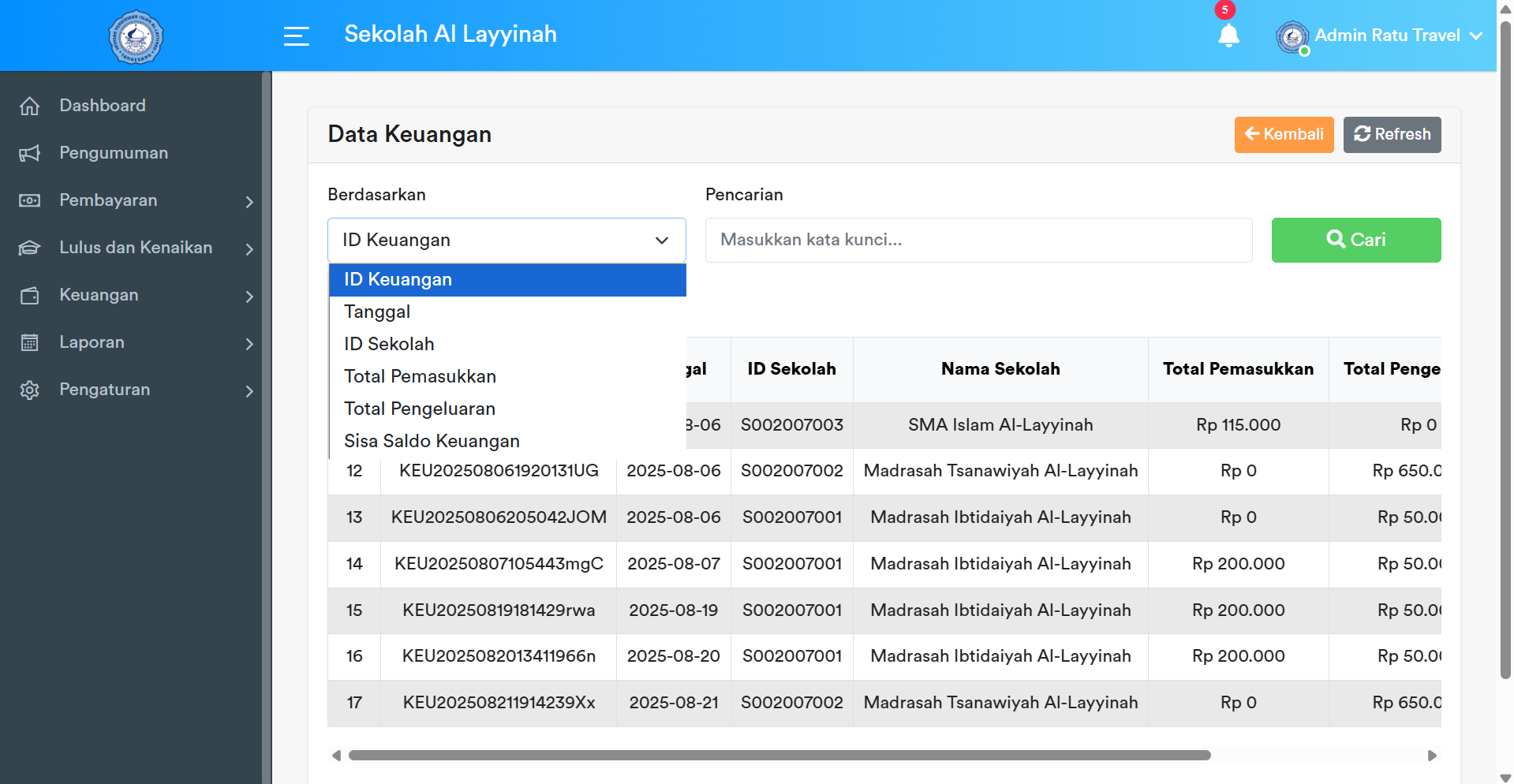Viewport: 1514px width, 784px height.
Task: Select the Pembayaran payment icon
Action: (30, 200)
